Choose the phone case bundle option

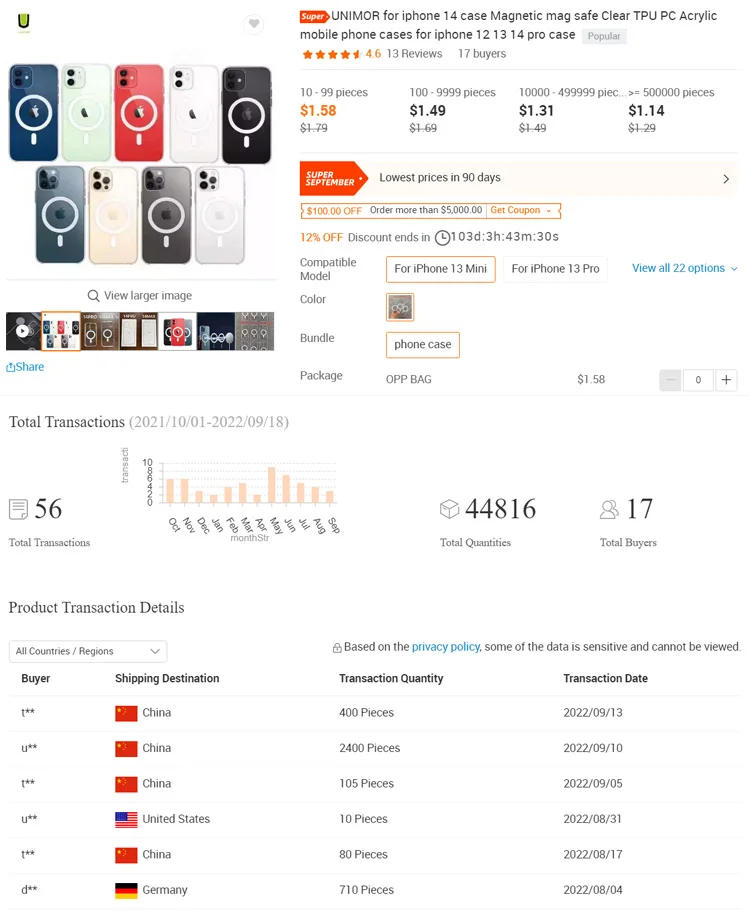[x=422, y=345]
